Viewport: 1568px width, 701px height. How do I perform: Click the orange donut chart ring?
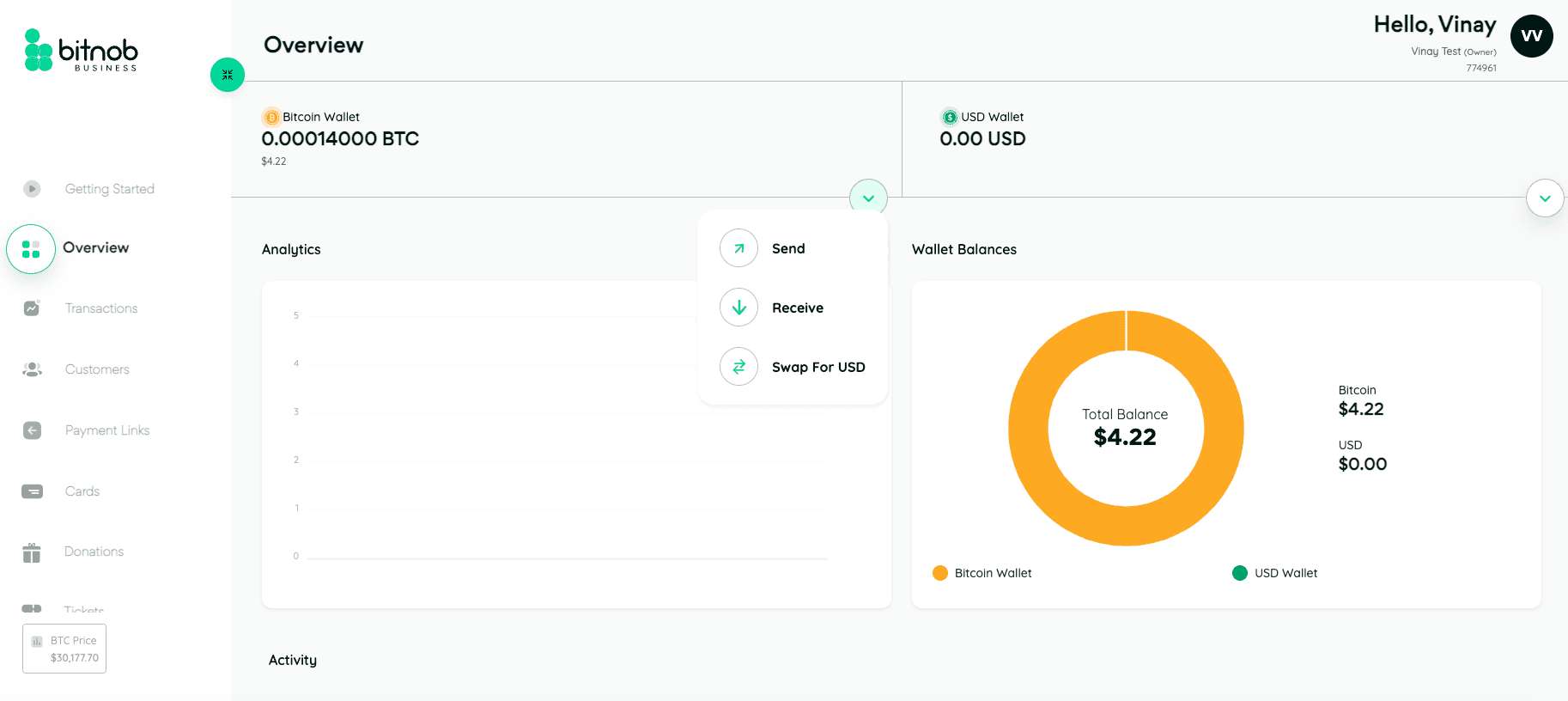(x=1028, y=428)
